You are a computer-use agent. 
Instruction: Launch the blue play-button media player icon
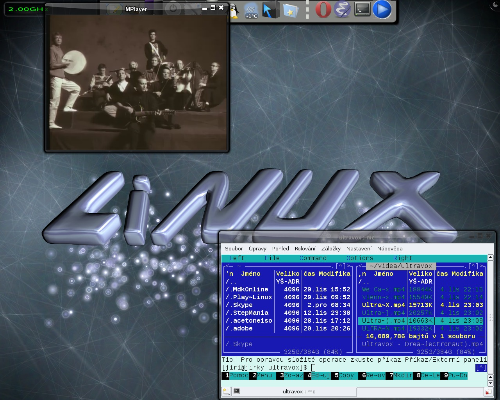point(382,9)
